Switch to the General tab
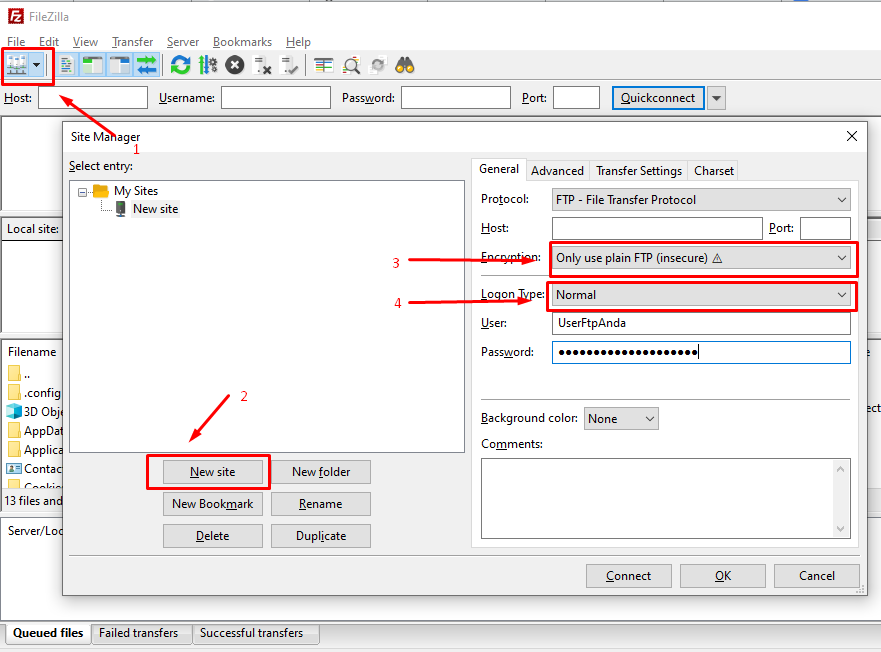 point(499,169)
